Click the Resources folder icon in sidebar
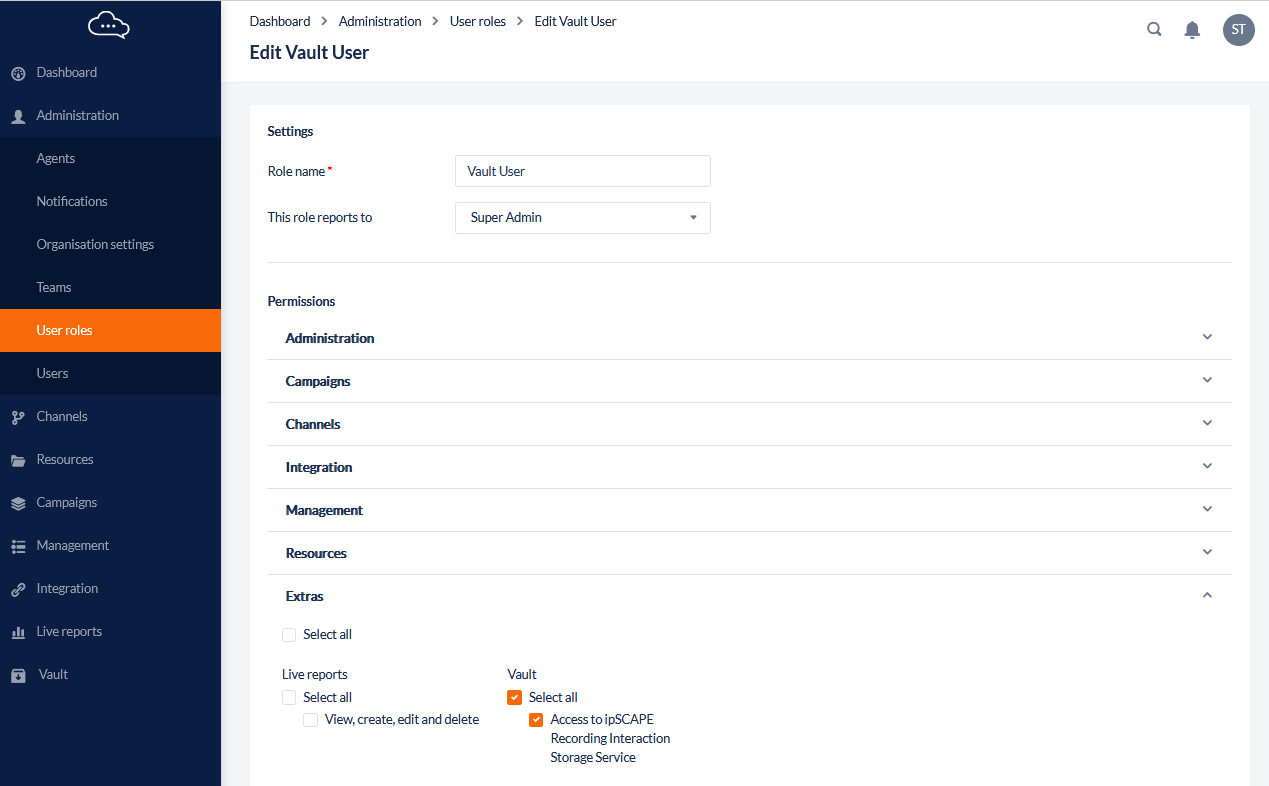 [18, 460]
